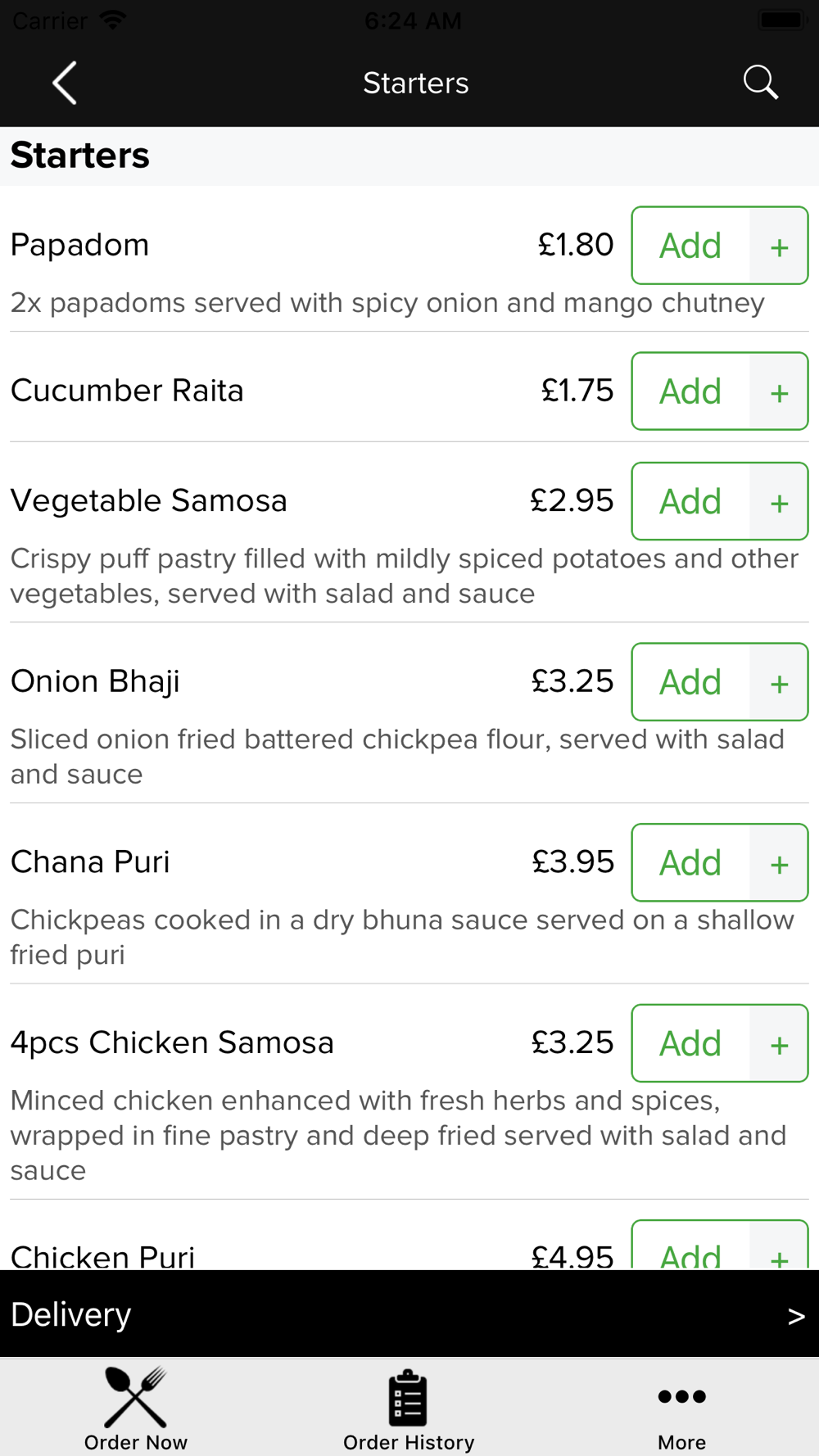819x1456 pixels.
Task: Tap the Order Now fork and spoon icon
Action: (x=136, y=1397)
